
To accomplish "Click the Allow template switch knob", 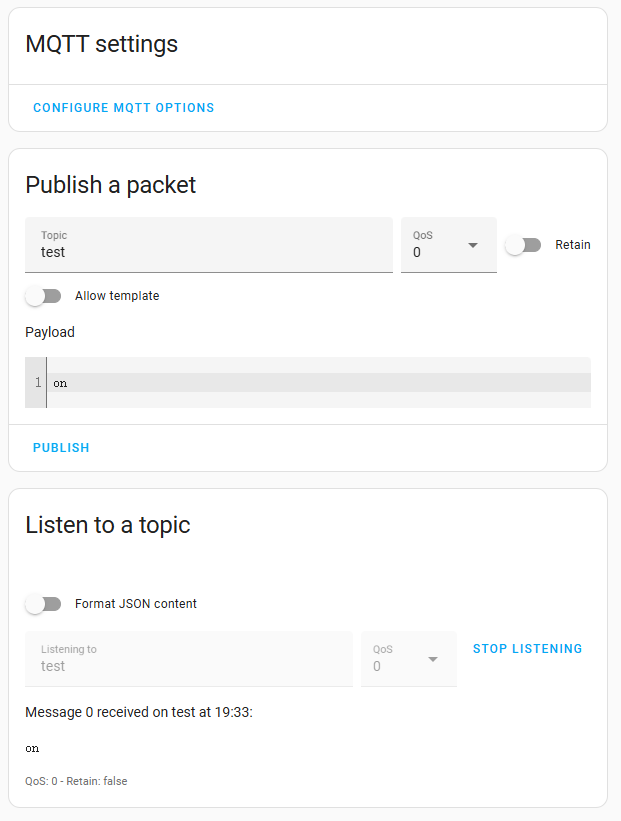I will [36, 295].
